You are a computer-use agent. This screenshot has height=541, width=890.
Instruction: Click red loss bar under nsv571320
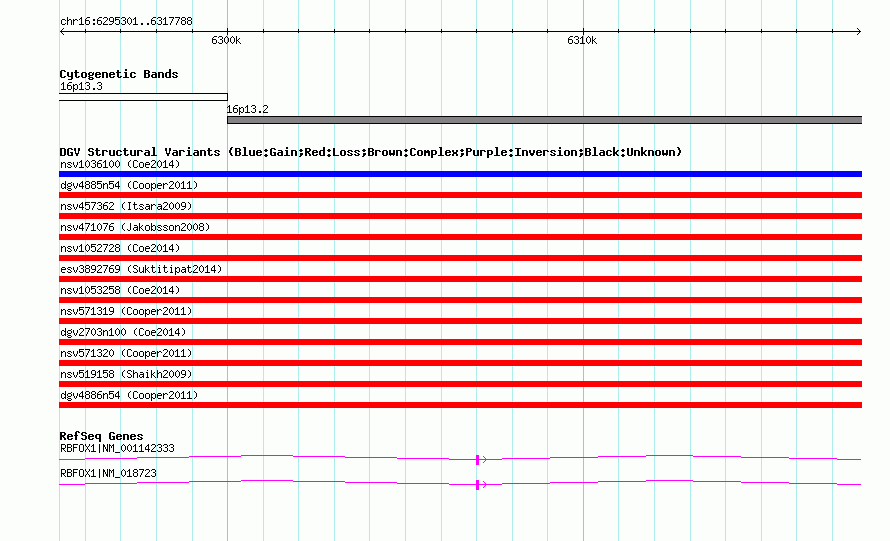(x=460, y=363)
